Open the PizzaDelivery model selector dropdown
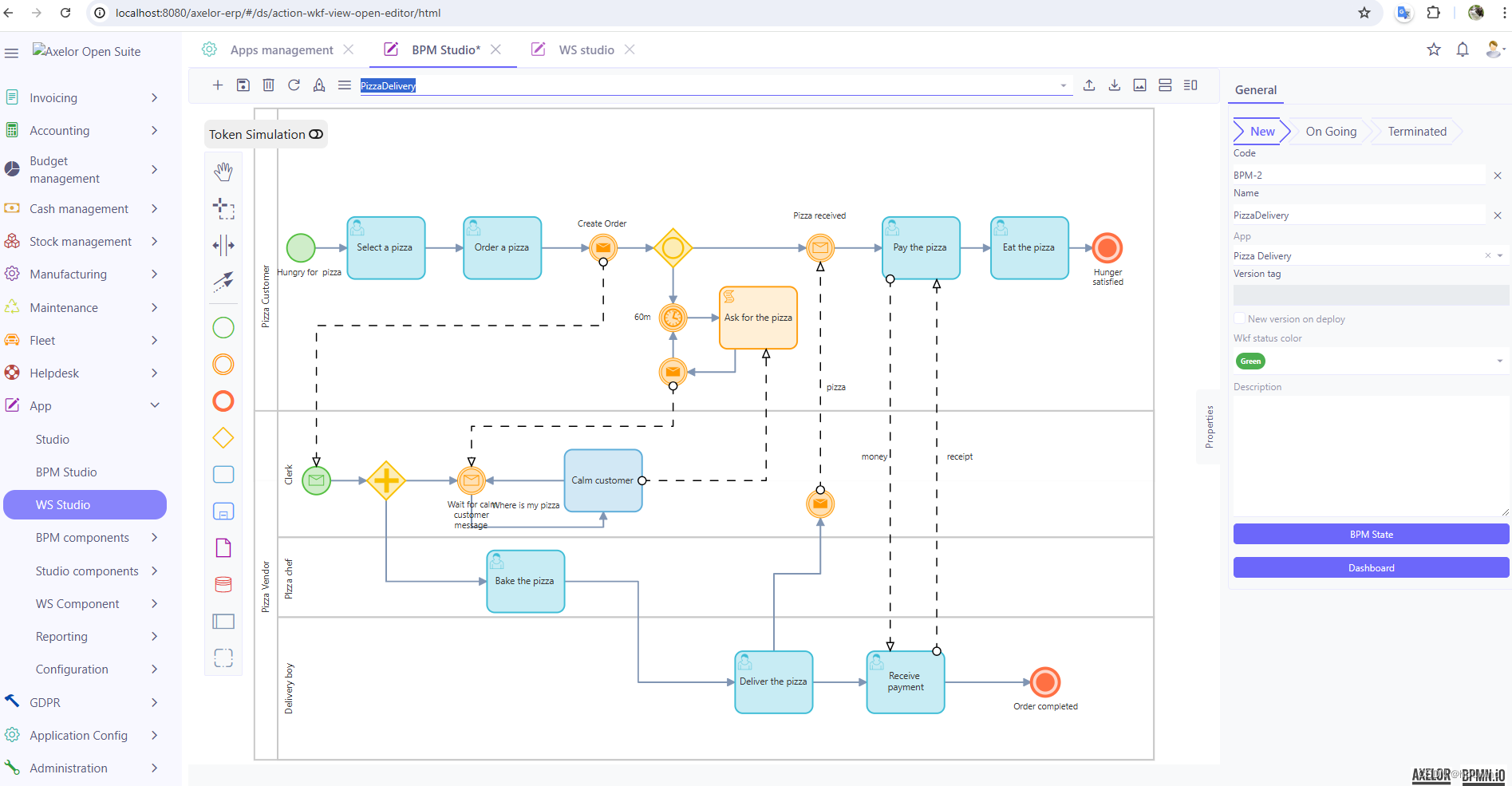This screenshot has height=786, width=1512. [x=1064, y=85]
